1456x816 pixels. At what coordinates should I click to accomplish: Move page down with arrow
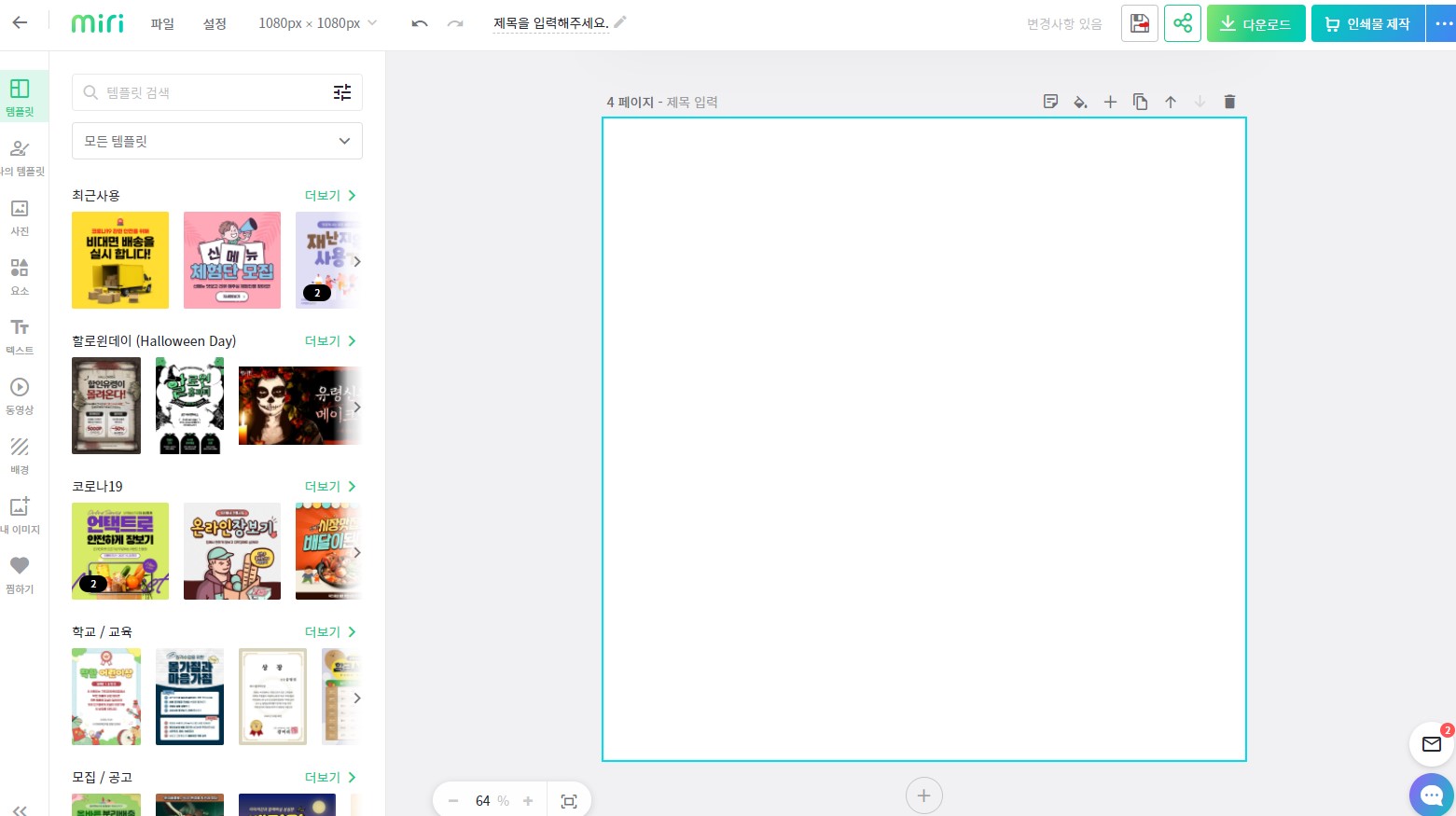(x=1200, y=102)
